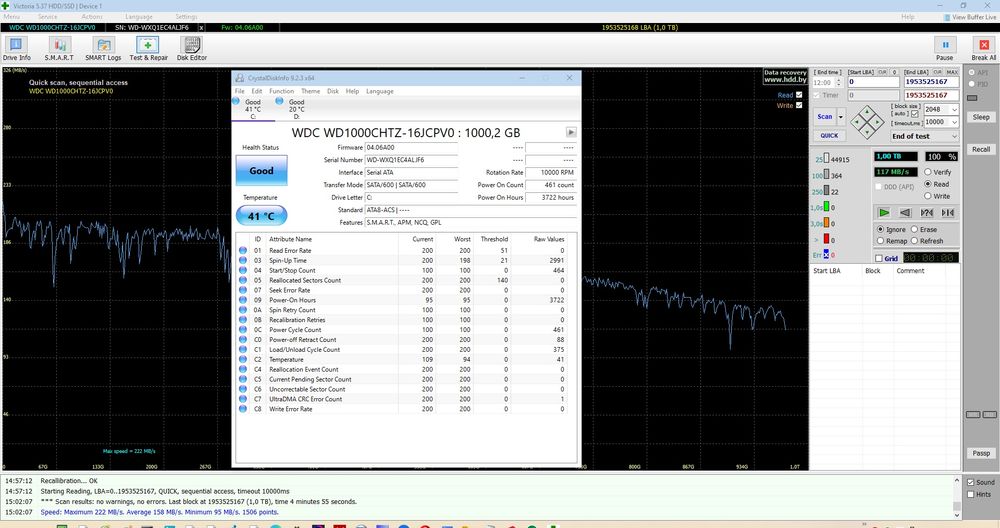Screen dimensions: 1000x528
Task: Open the S.M.A.R.T view in Victoria
Action: point(59,48)
